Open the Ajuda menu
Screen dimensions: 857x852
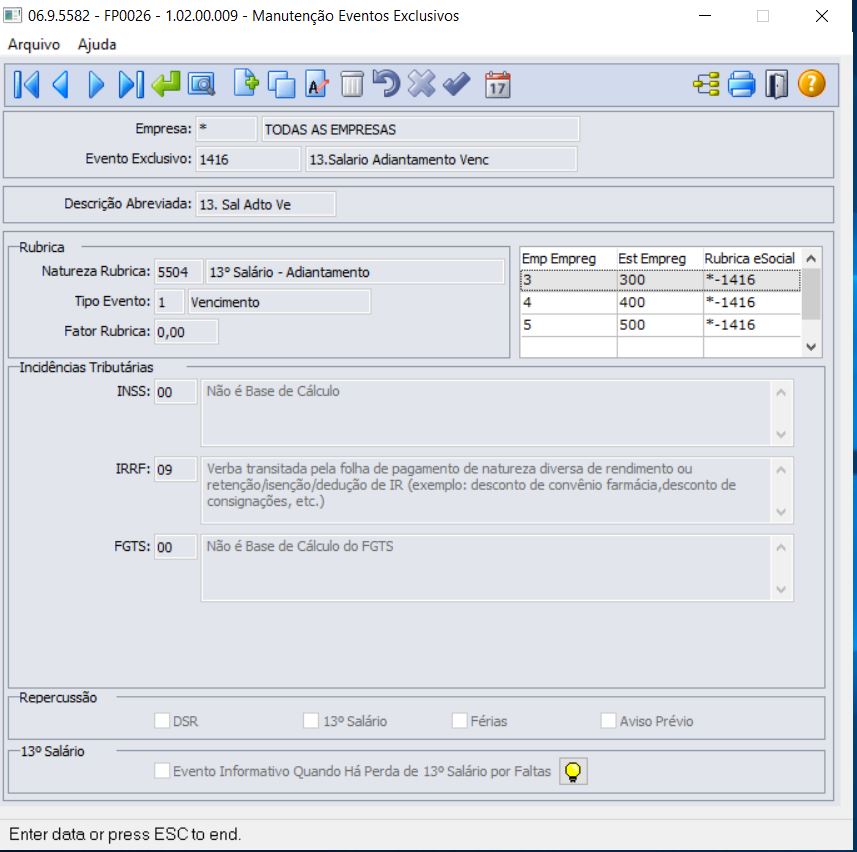point(97,44)
